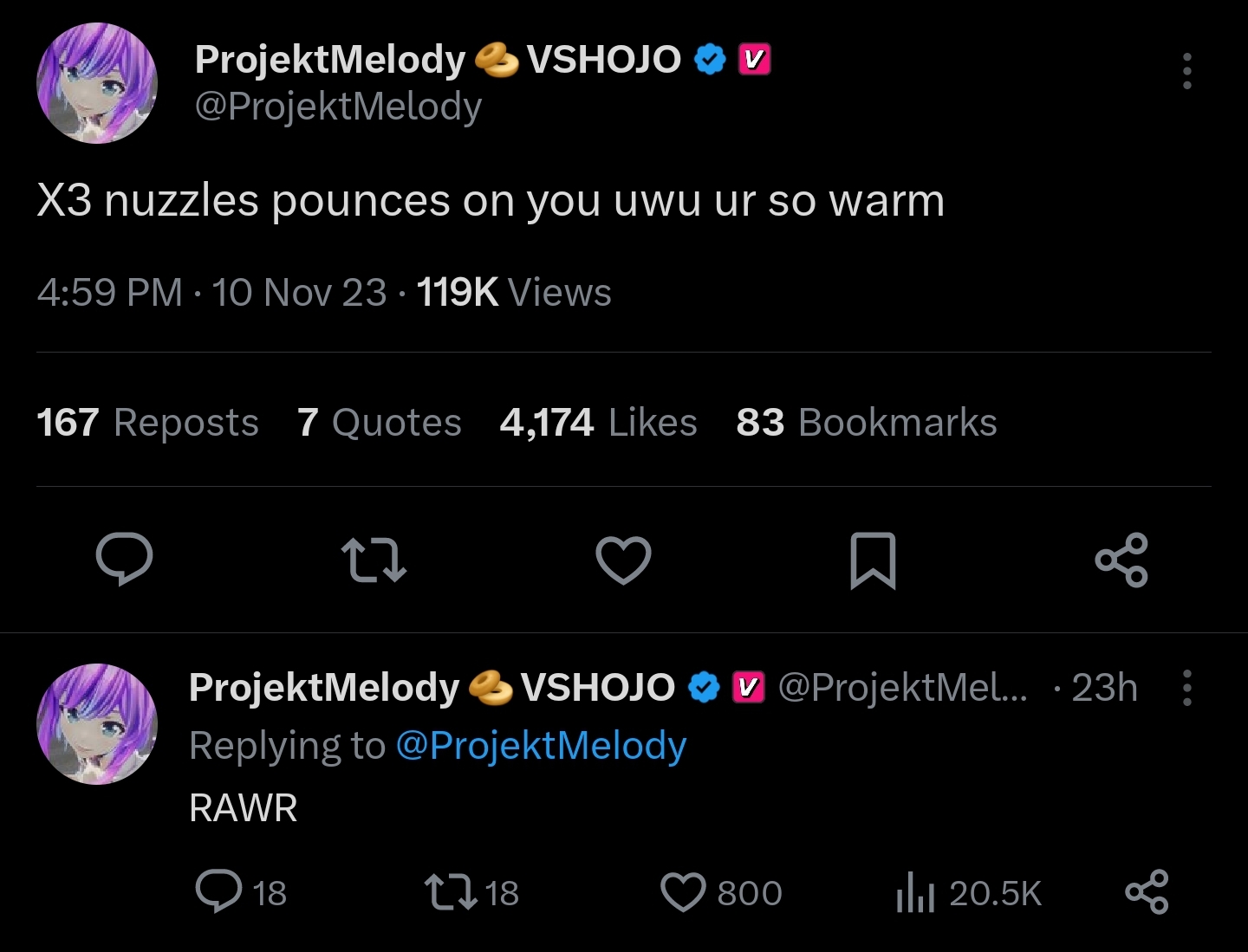
Task: Open main tweet's three-dot more menu
Action: (1186, 71)
